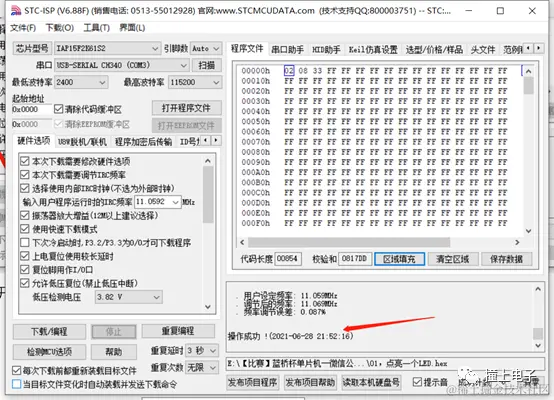
Task: Switch to 头文件 tab
Action: coord(483,50)
